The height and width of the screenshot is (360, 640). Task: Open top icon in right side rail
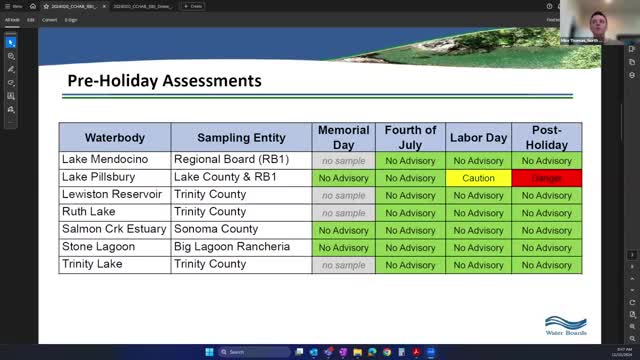(632, 49)
